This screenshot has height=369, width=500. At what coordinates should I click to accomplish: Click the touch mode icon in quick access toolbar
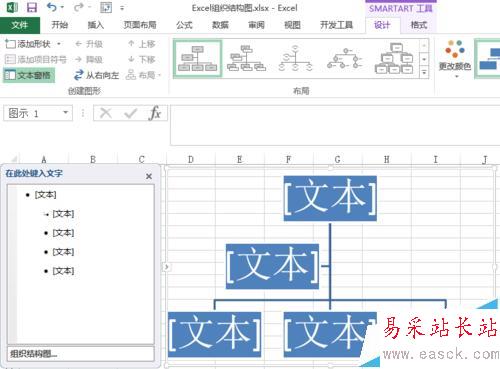[106, 7]
